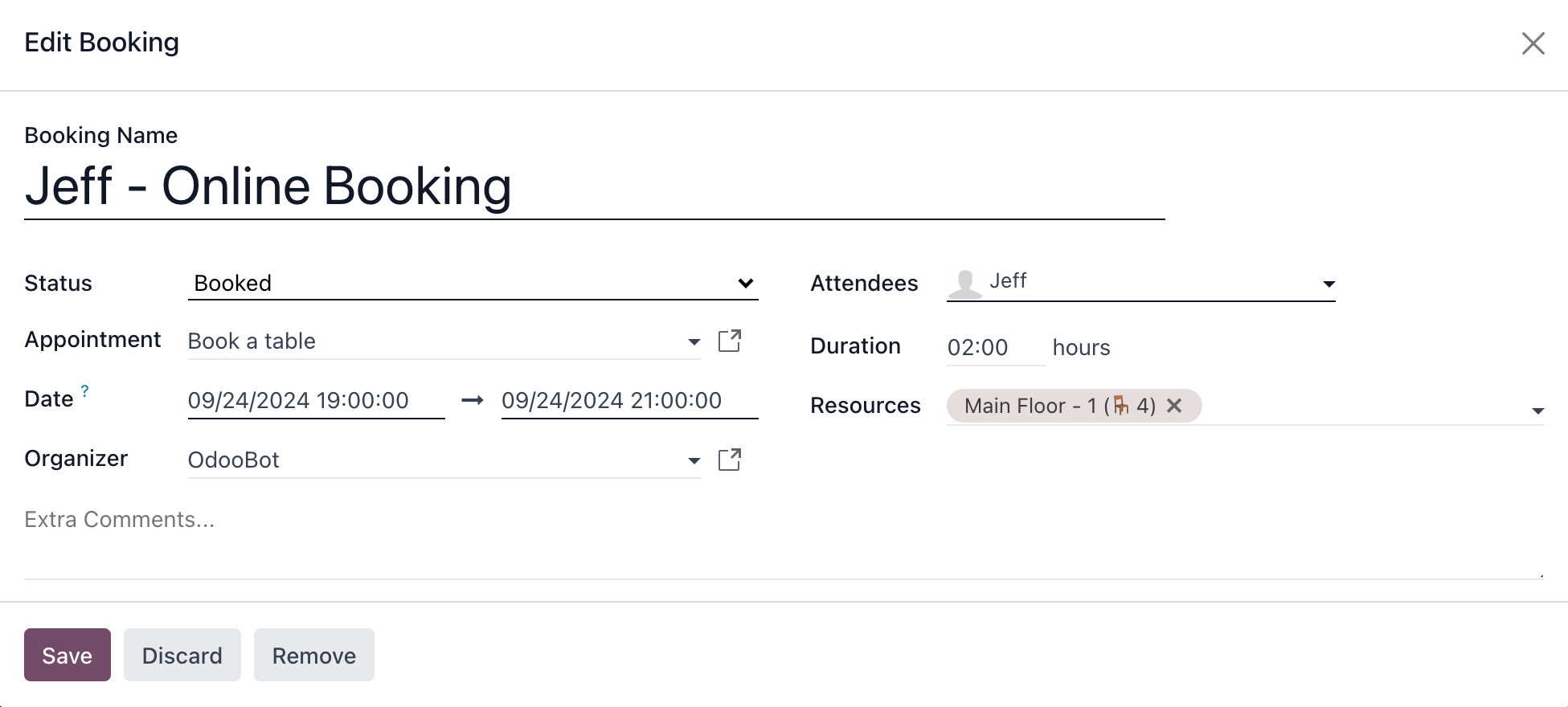Click the start date field

coord(315,400)
